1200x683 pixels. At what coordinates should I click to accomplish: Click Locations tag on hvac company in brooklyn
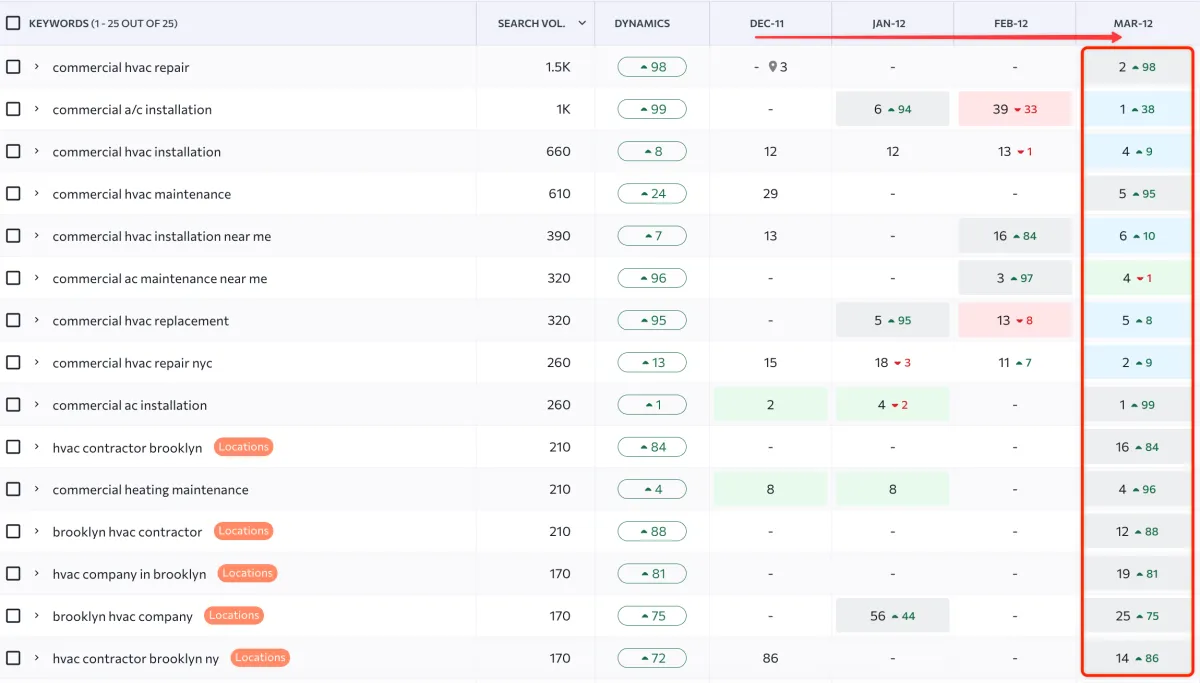tap(248, 573)
